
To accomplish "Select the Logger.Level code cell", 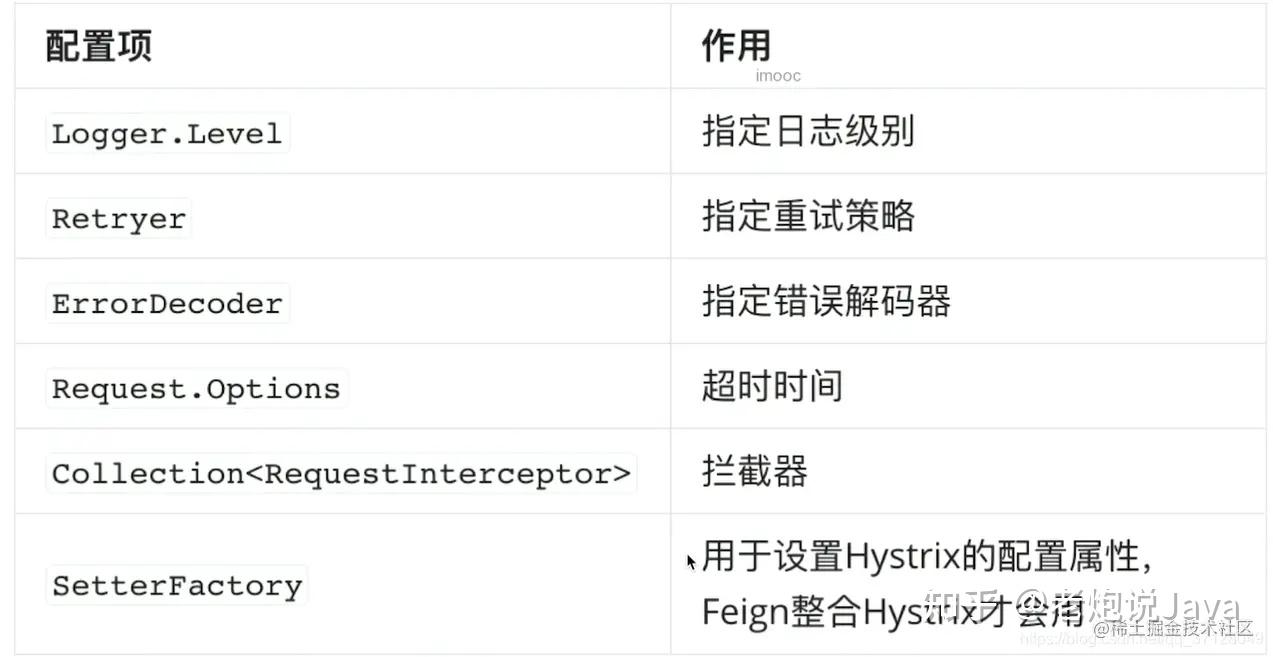I will [x=167, y=134].
